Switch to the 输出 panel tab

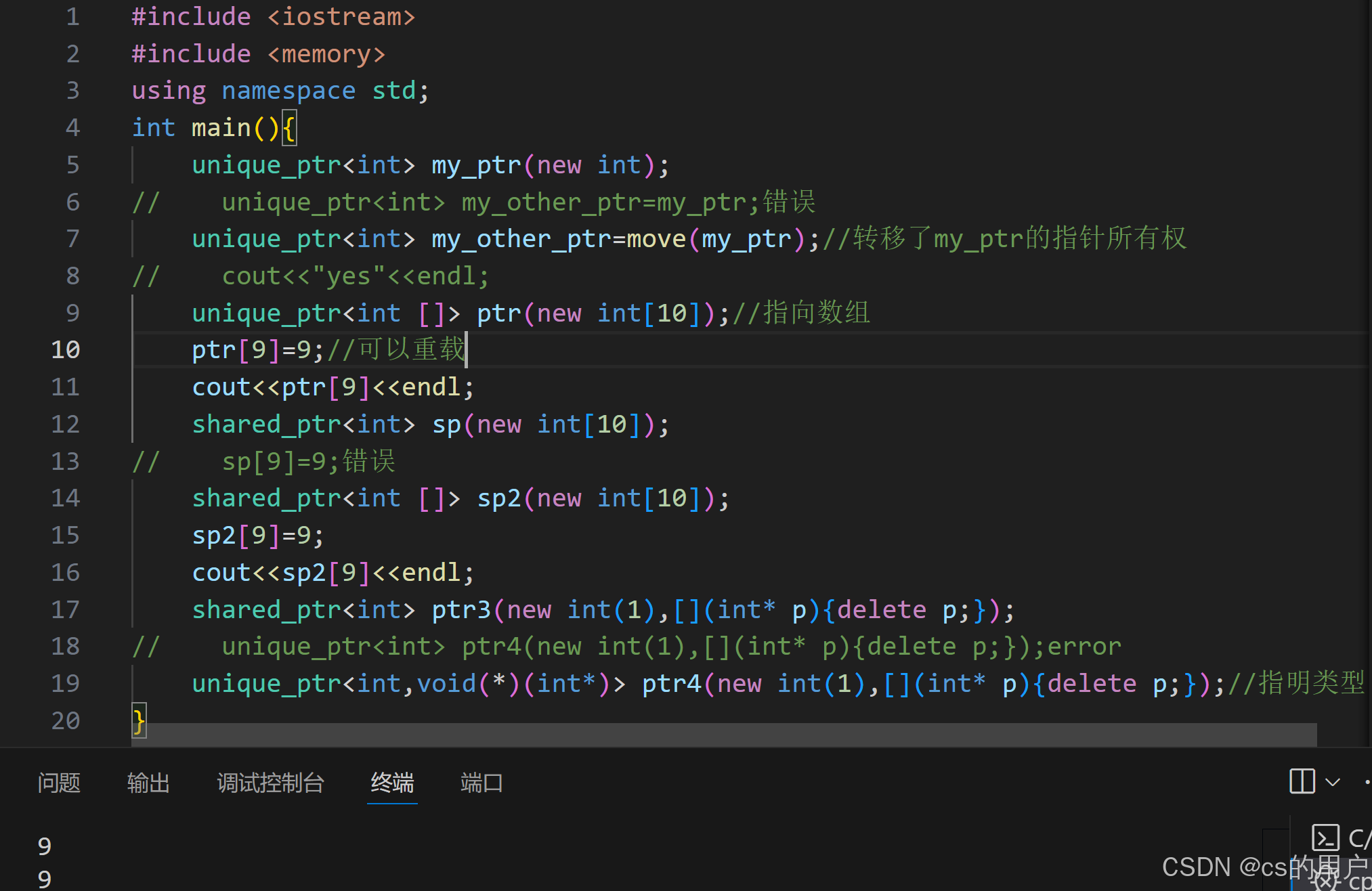click(x=148, y=783)
